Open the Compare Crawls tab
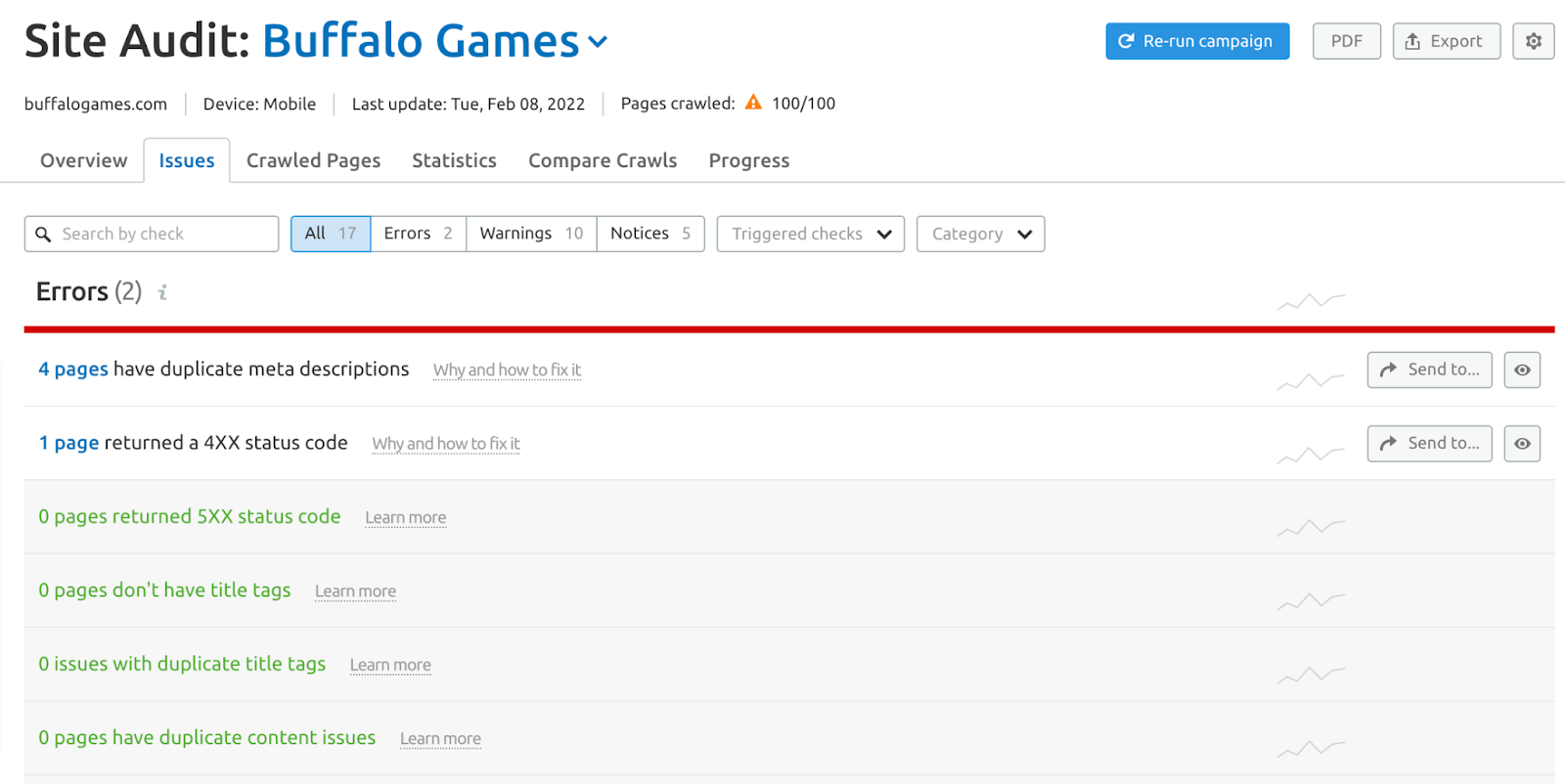The height and width of the screenshot is (784, 1565). [603, 160]
